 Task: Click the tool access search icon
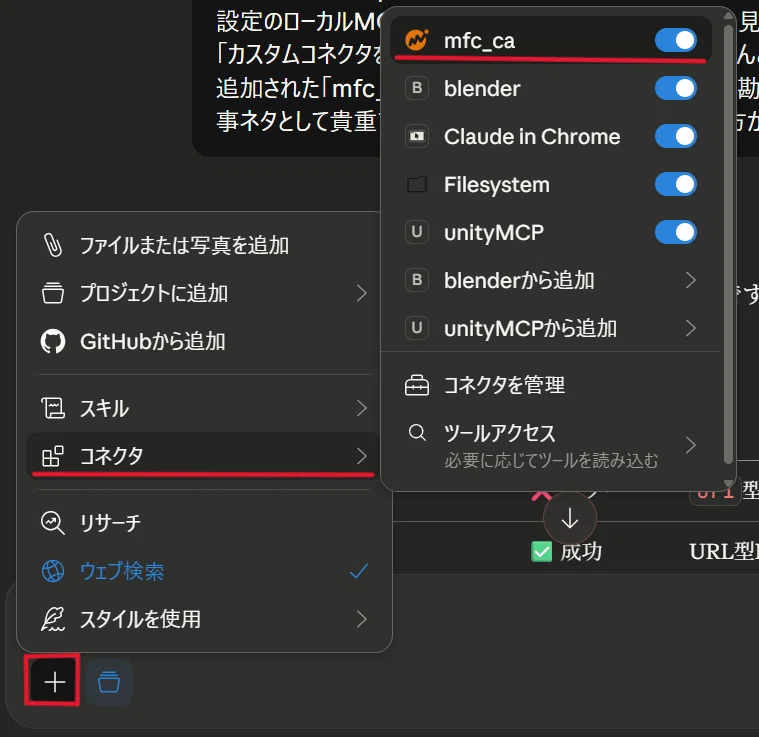click(x=417, y=432)
